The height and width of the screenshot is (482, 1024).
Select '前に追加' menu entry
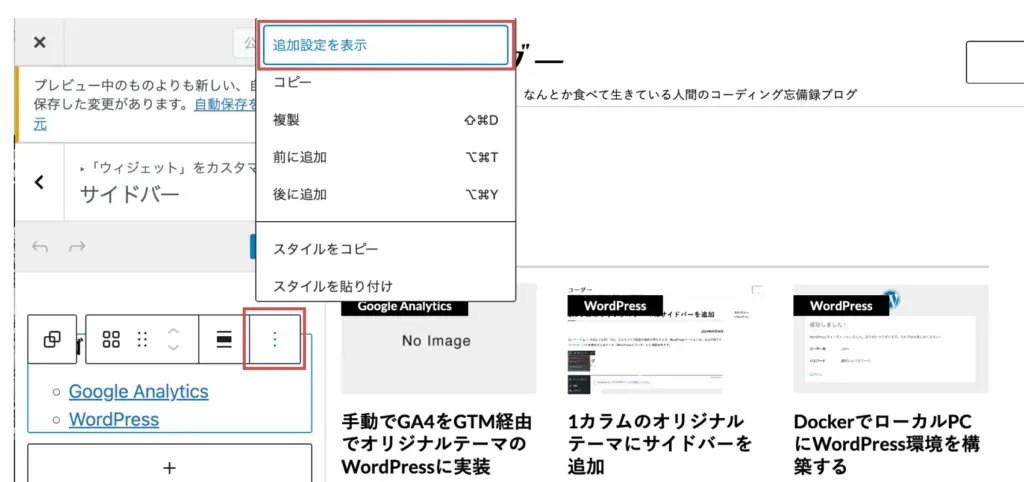pyautogui.click(x=385, y=157)
